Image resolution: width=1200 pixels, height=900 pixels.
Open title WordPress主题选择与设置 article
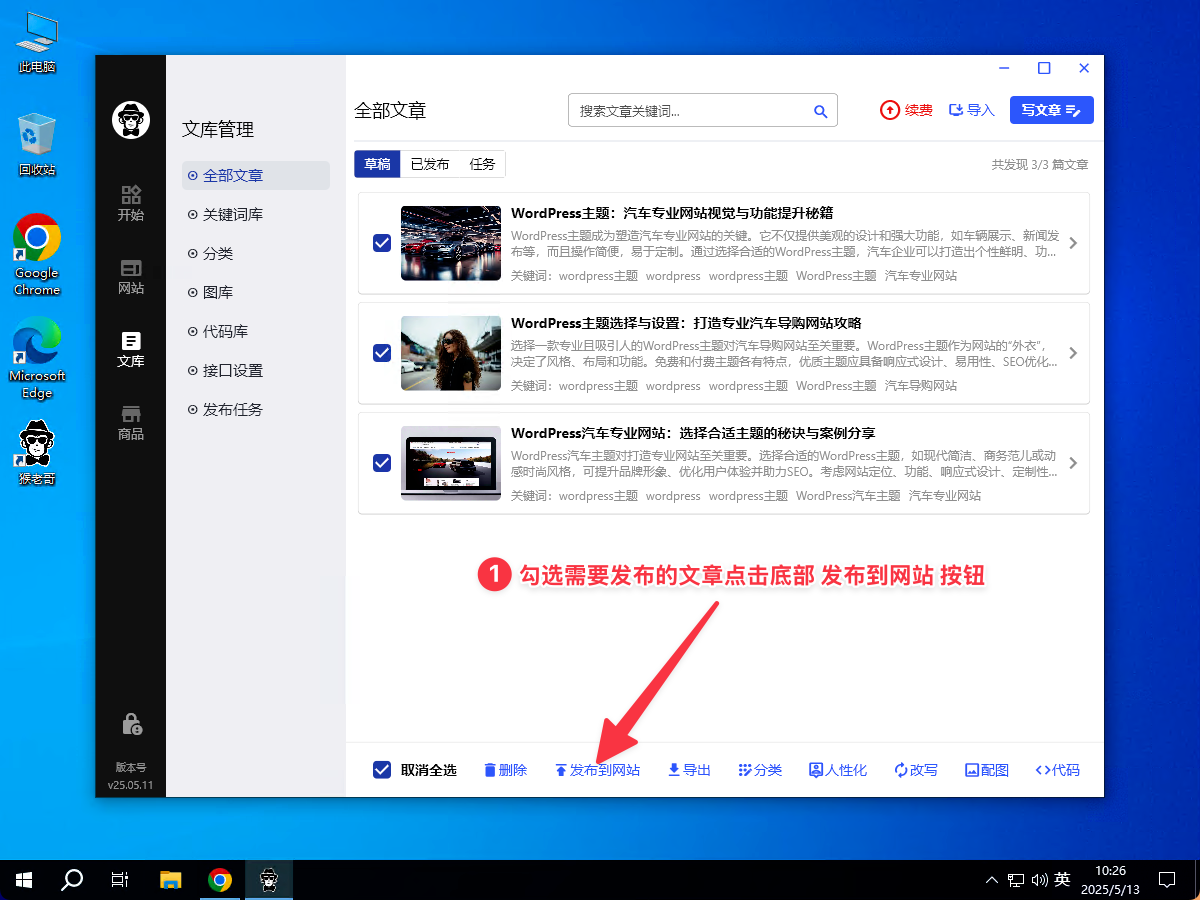point(686,323)
